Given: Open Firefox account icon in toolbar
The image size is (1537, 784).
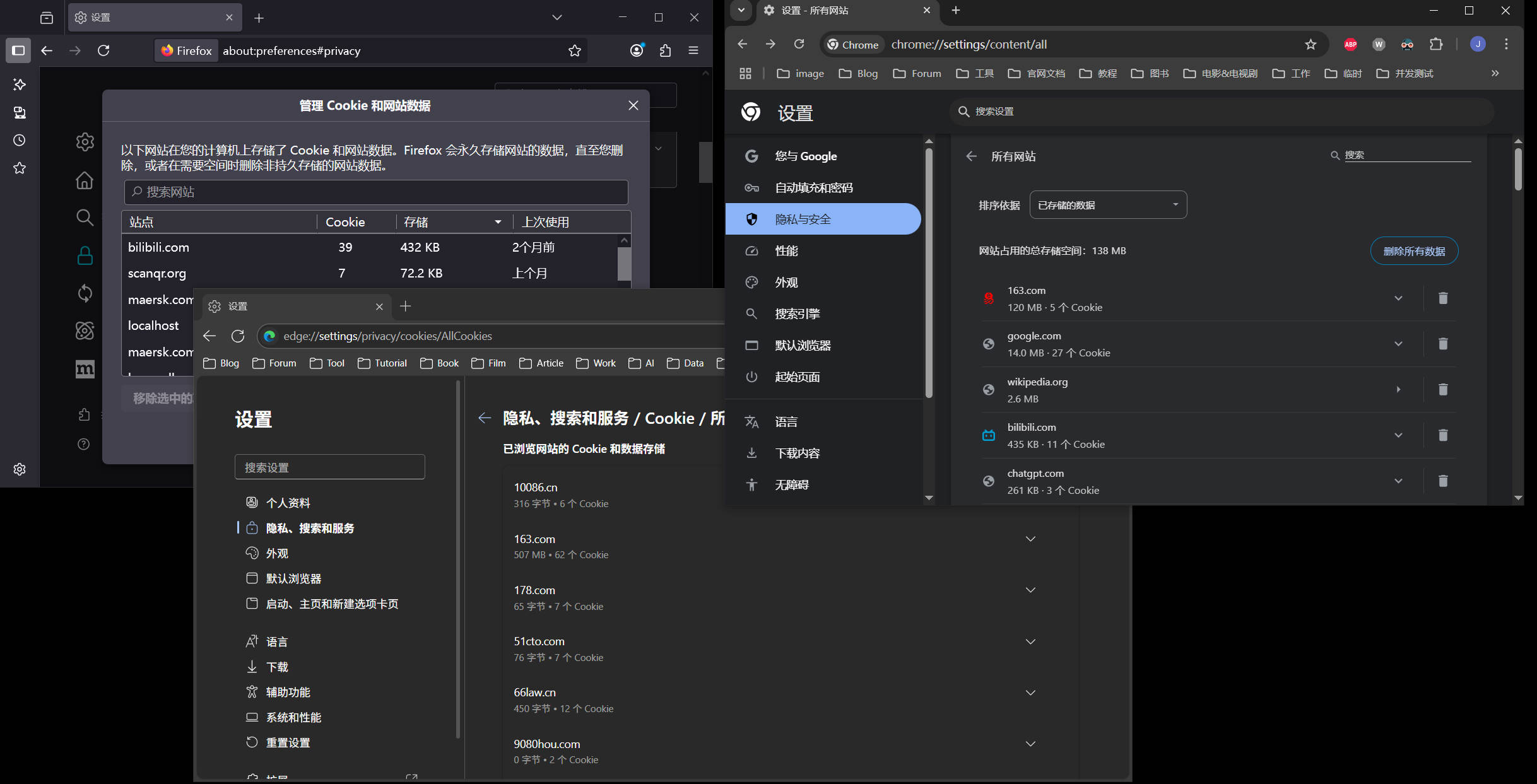Looking at the screenshot, I should point(637,50).
